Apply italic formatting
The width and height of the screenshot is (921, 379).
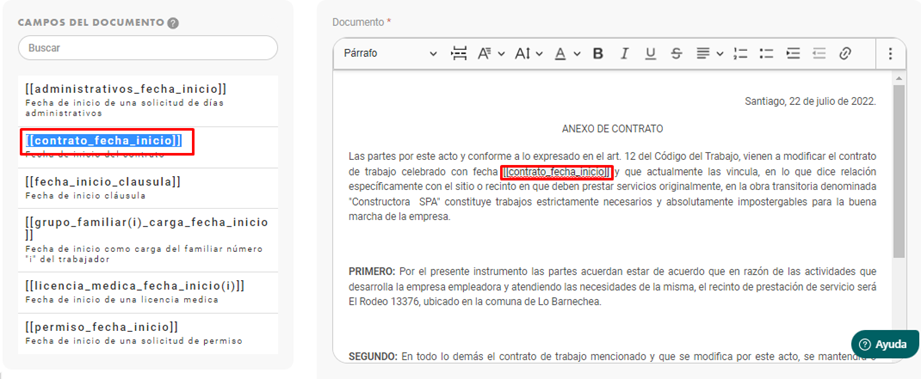point(624,54)
